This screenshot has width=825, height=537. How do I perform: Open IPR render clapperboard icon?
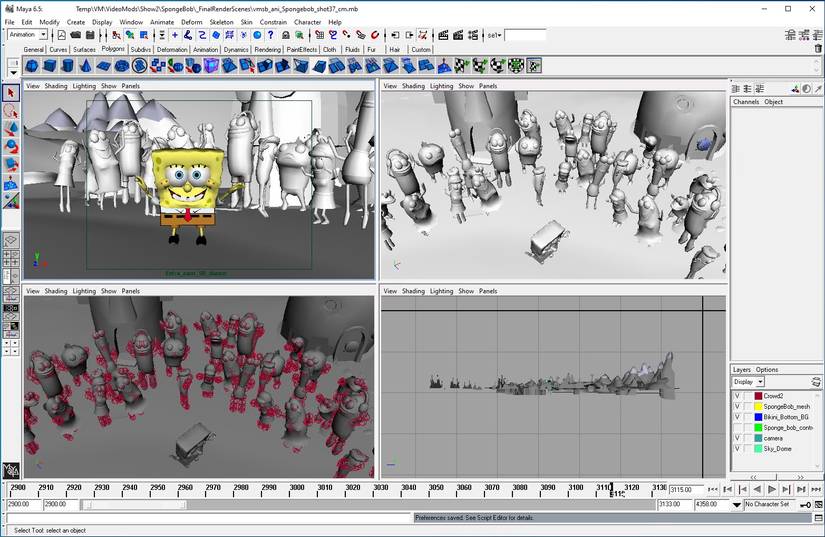point(458,35)
